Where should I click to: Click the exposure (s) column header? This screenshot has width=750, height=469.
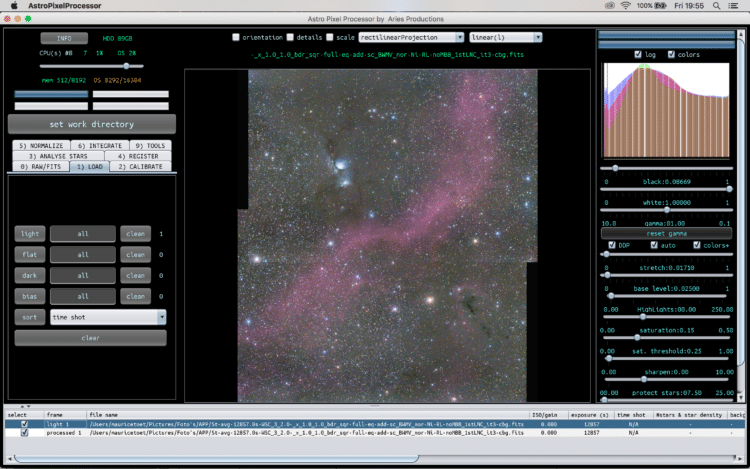tap(590, 415)
